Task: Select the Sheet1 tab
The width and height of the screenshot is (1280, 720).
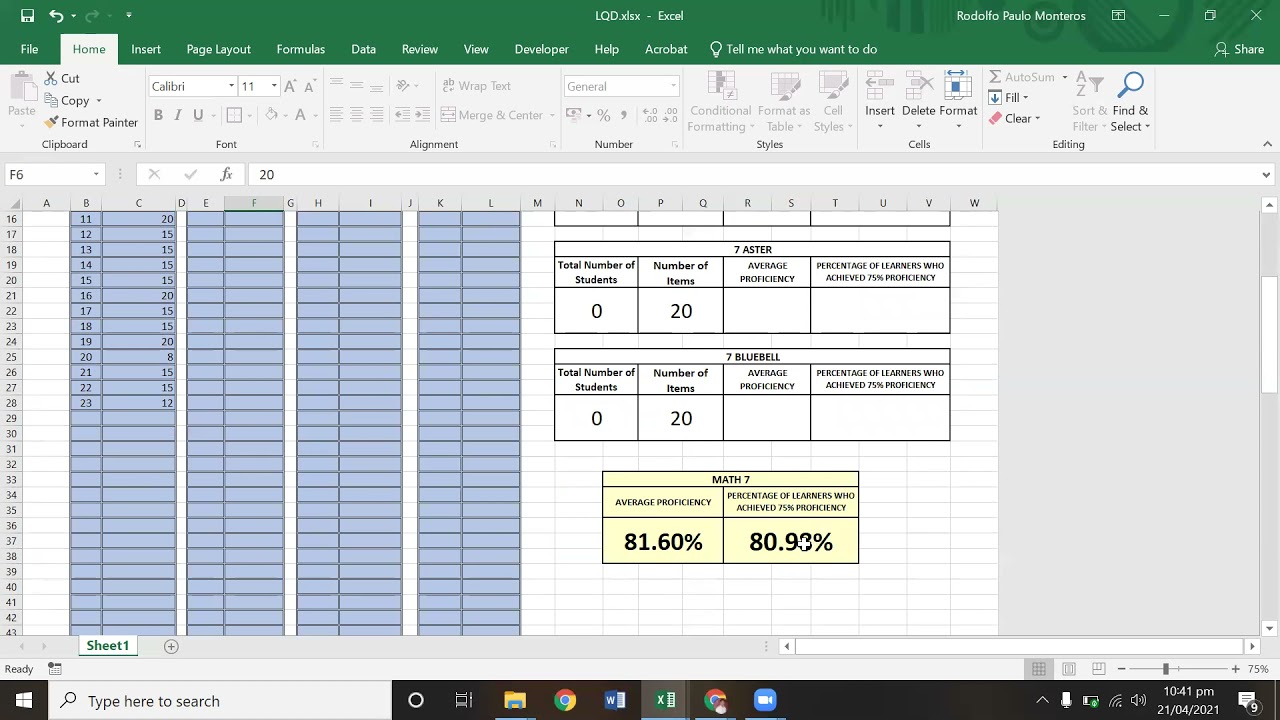Action: pos(107,646)
